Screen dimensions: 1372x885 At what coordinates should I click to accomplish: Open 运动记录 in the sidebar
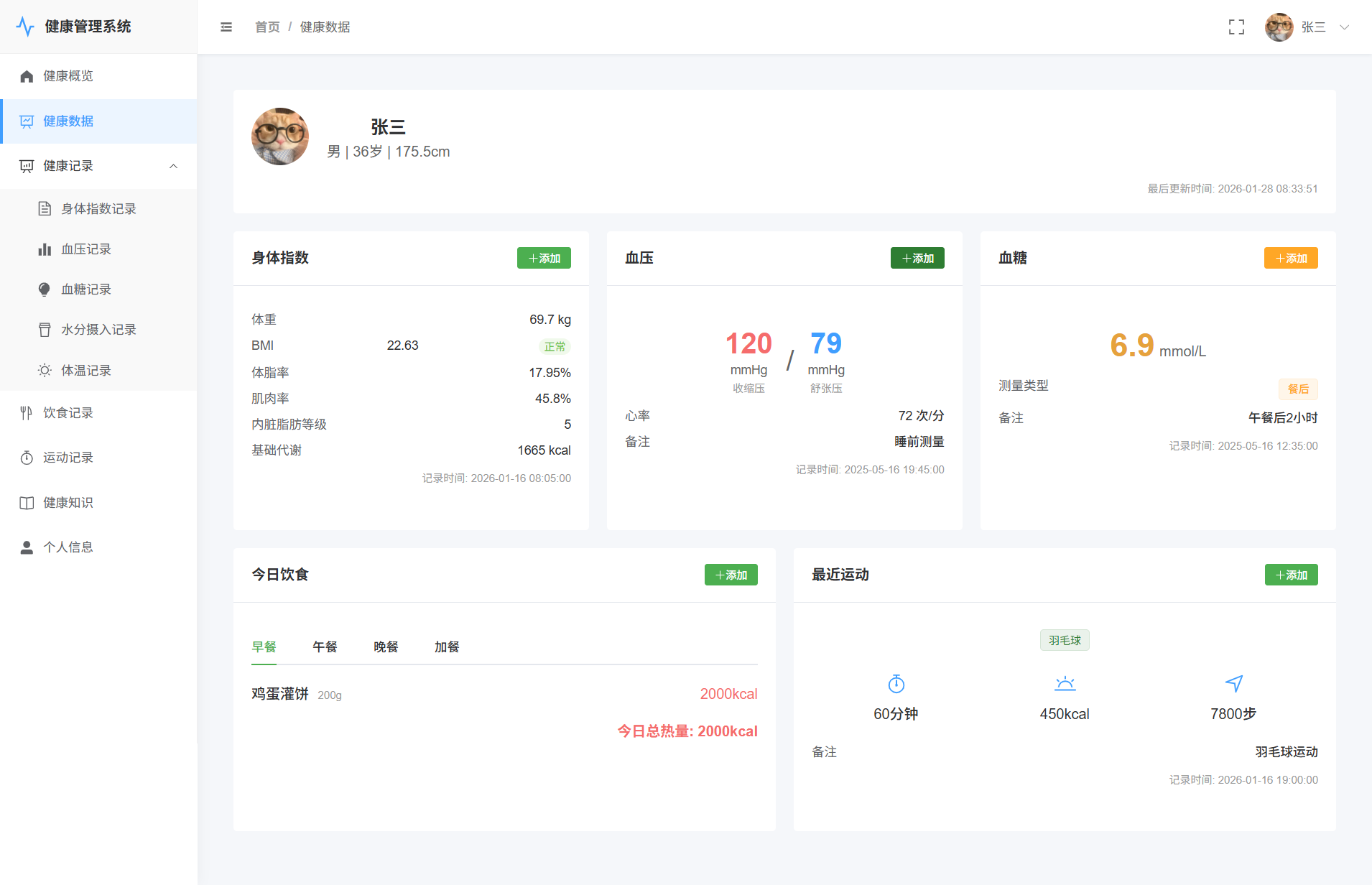[68, 458]
